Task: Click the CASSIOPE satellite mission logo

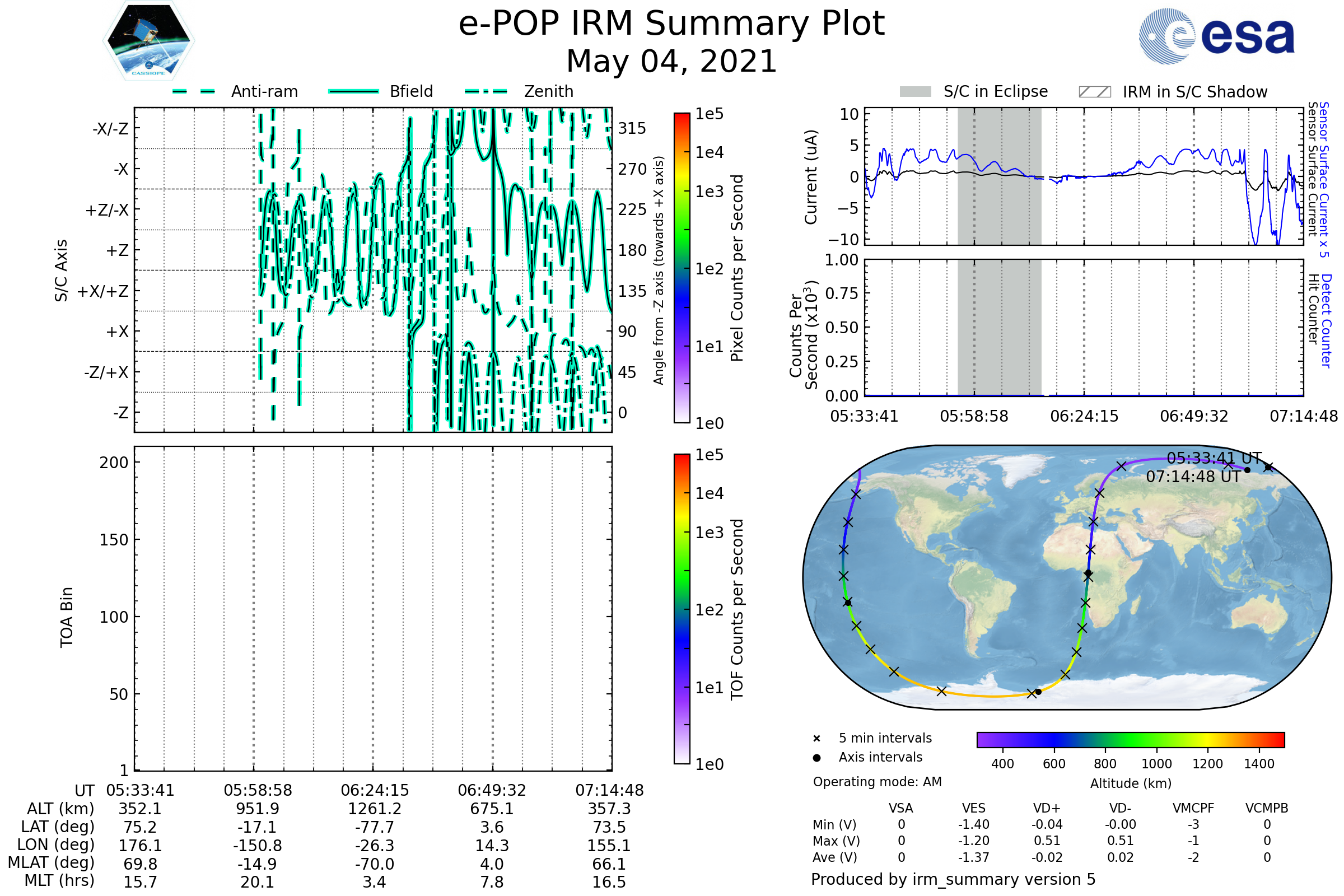Action: 148,41
